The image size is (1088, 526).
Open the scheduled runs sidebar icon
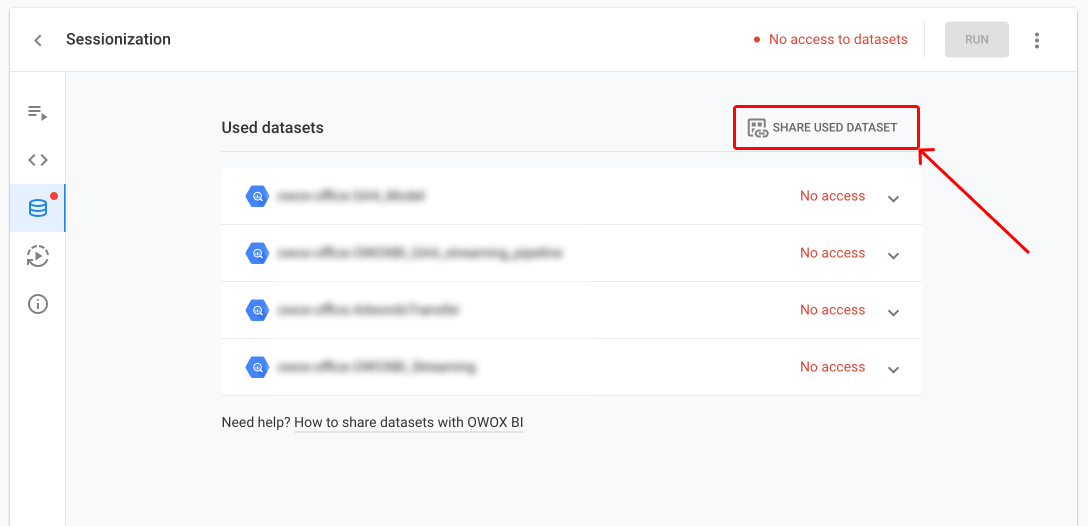tap(37, 256)
